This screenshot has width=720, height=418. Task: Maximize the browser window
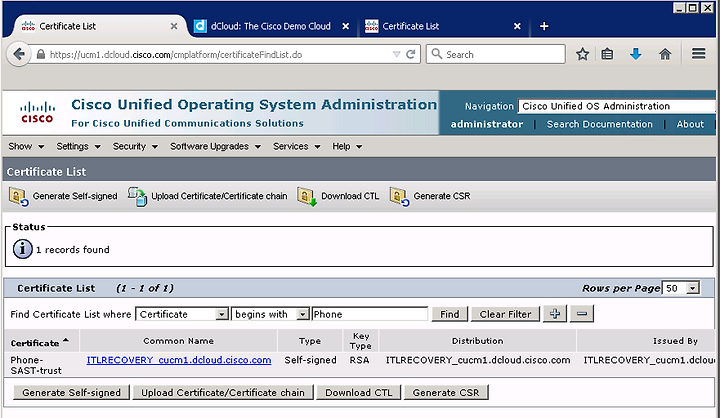tap(693, 8)
